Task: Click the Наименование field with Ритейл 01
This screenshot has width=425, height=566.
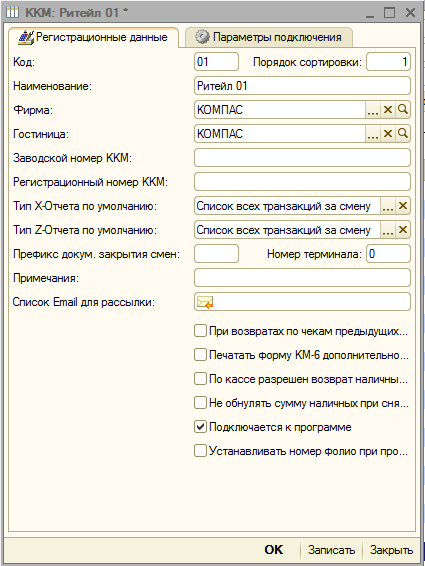Action: [302, 86]
